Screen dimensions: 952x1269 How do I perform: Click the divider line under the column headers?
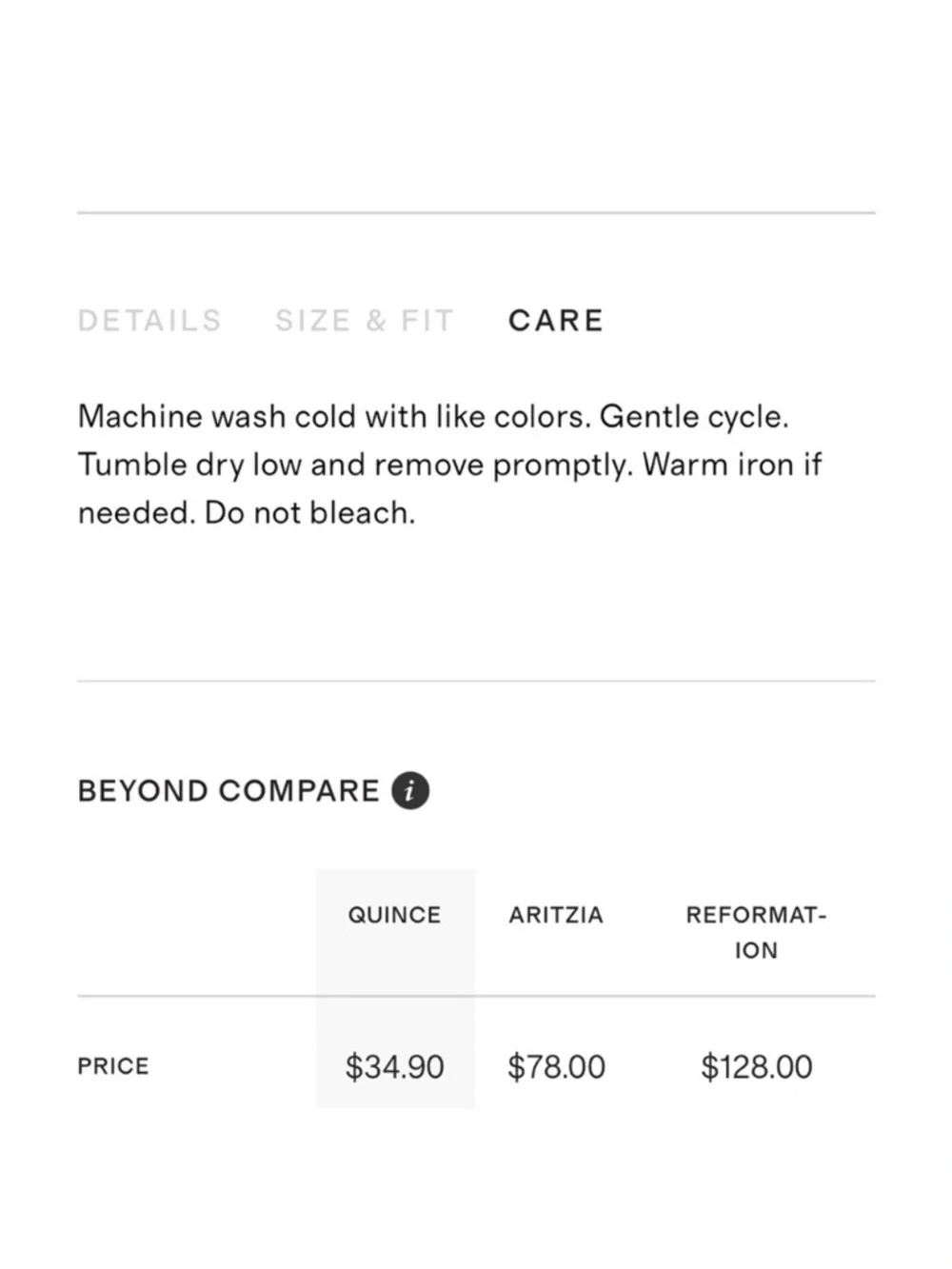pos(476,997)
